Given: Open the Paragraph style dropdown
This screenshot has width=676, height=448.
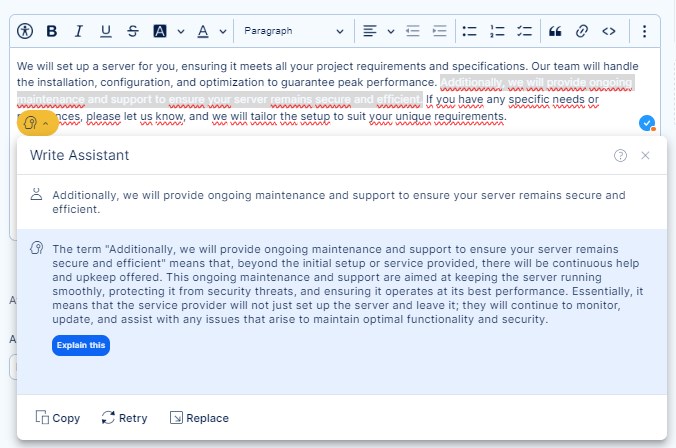Looking at the screenshot, I should pos(294,31).
